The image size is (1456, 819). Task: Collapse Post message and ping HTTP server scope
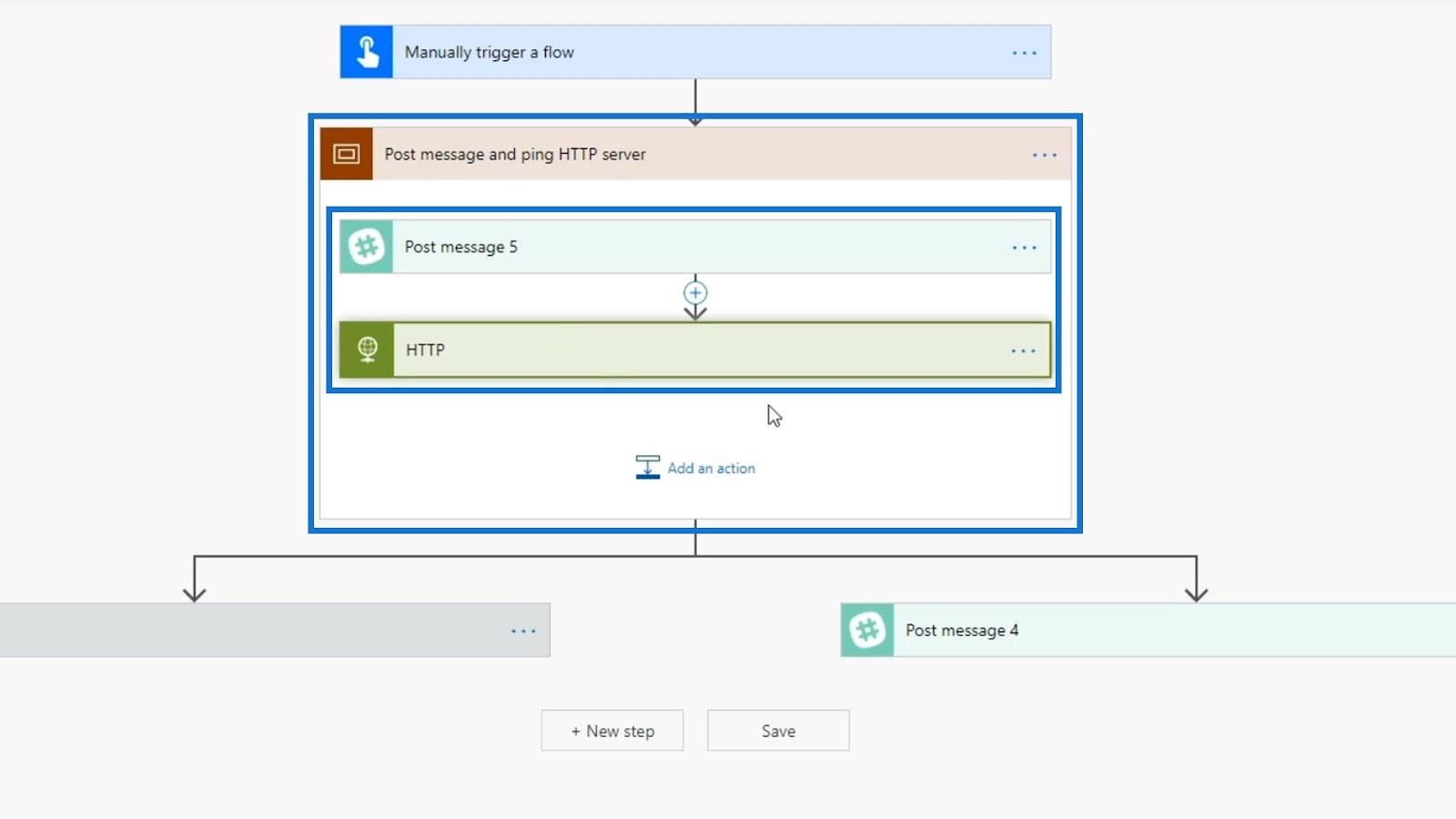pyautogui.click(x=695, y=154)
